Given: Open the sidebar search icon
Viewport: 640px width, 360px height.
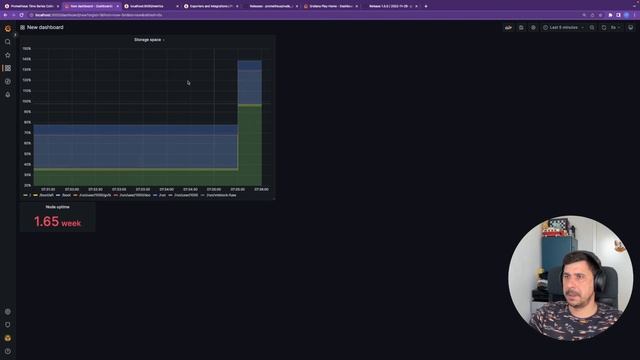Looking at the screenshot, I should (x=8, y=42).
